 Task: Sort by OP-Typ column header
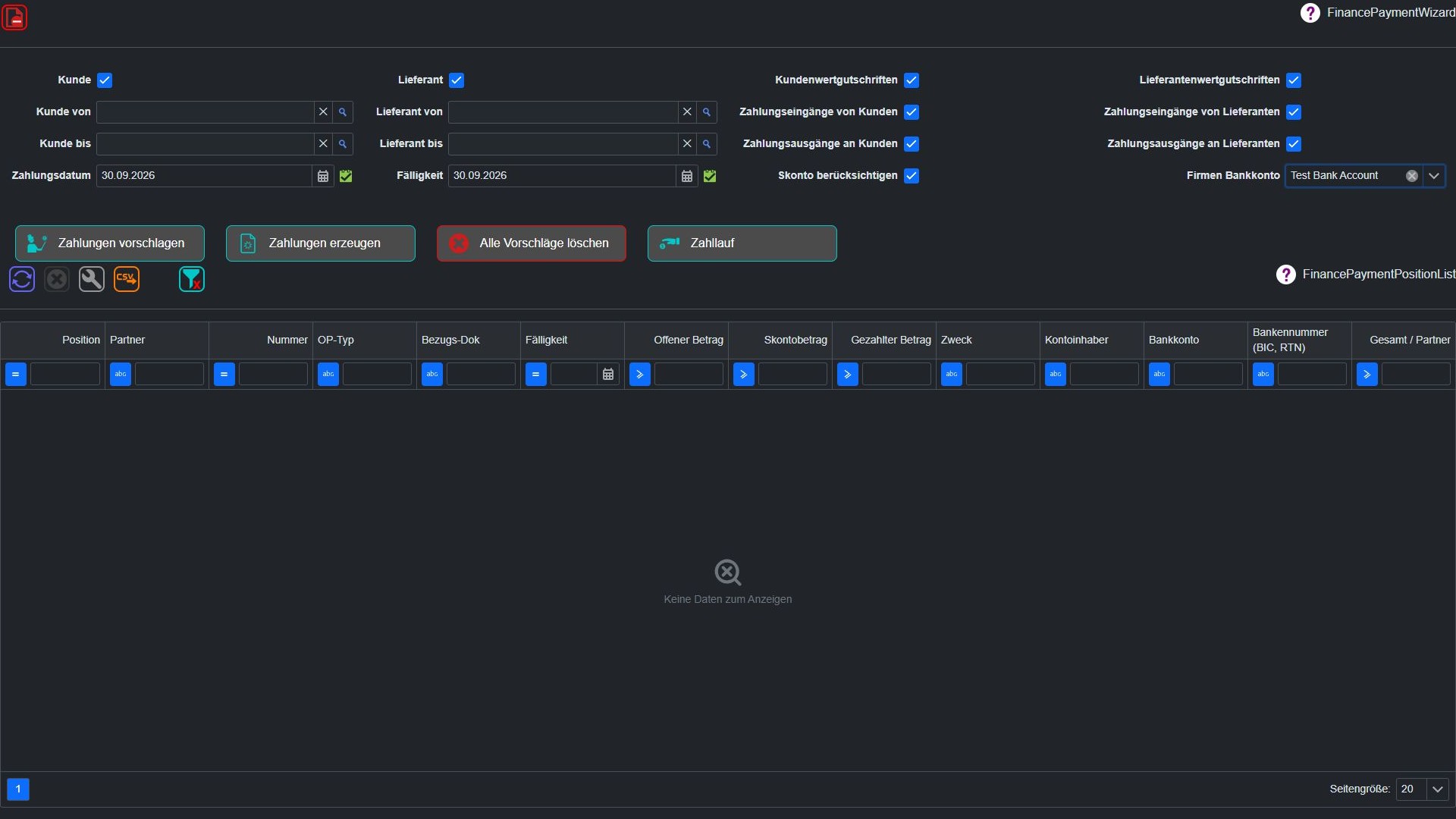[x=364, y=340]
